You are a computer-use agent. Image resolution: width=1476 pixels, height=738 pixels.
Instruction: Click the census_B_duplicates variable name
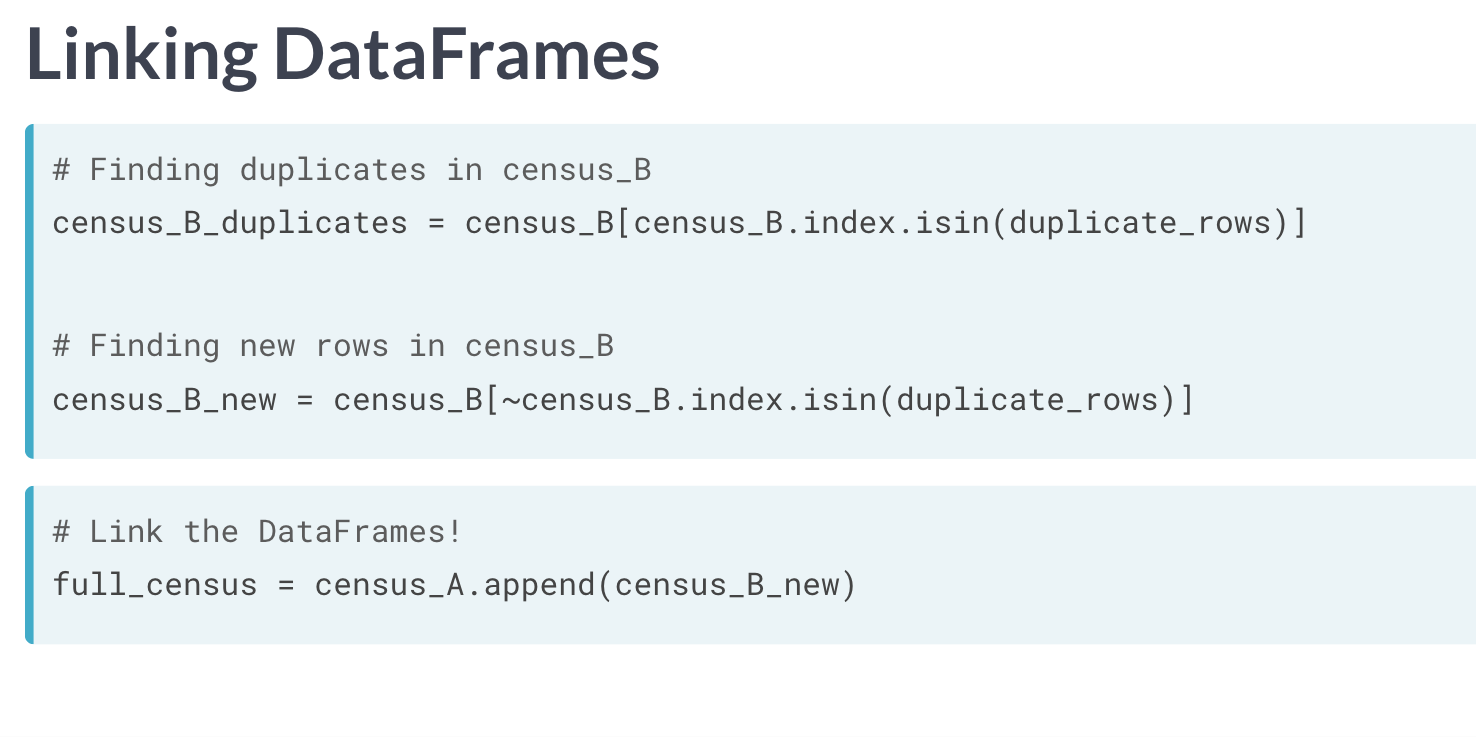click(x=230, y=222)
